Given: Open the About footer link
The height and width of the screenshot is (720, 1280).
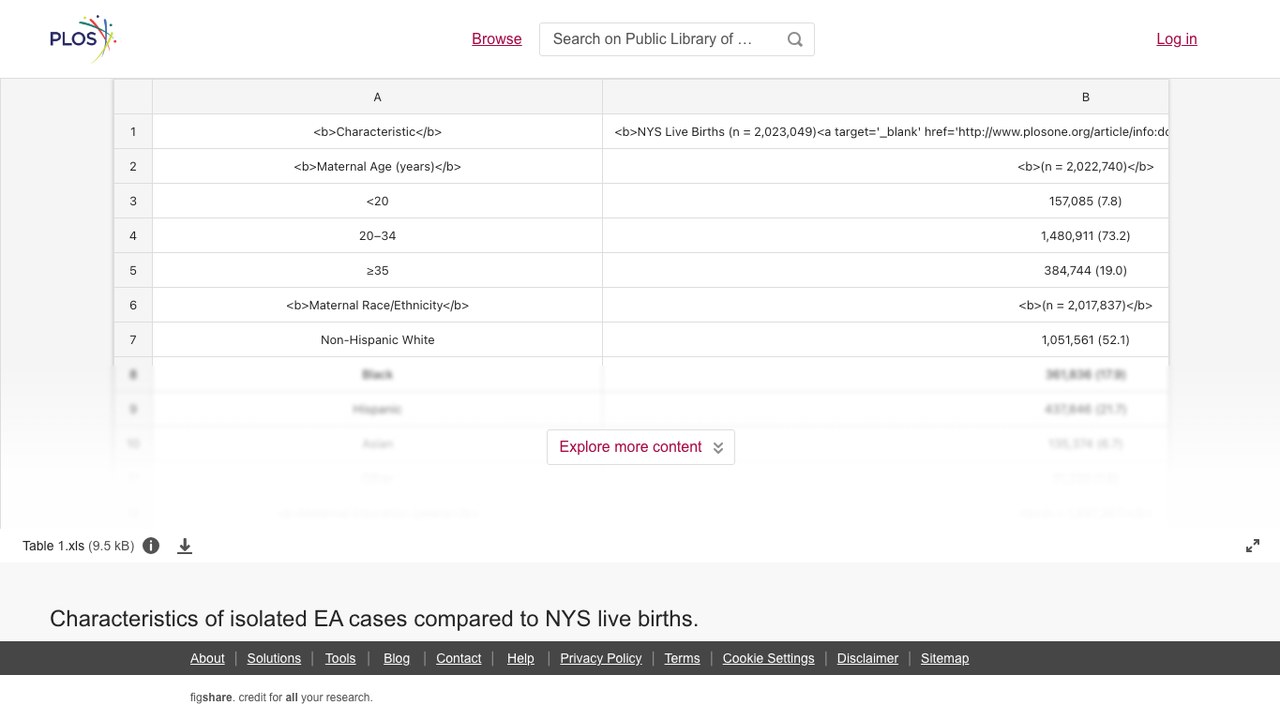Looking at the screenshot, I should pos(207,658).
